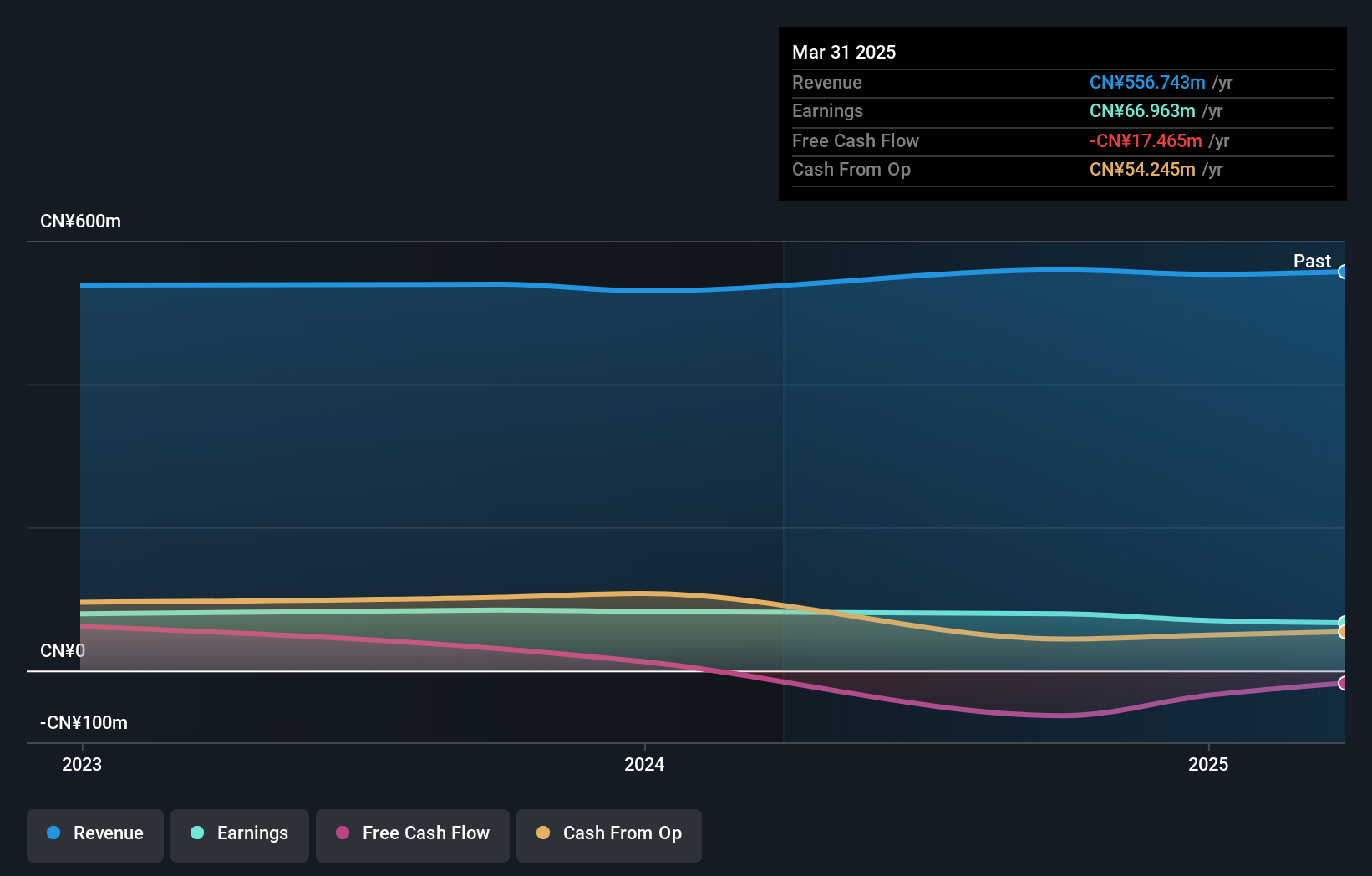The height and width of the screenshot is (876, 1372).
Task: Toggle the Cash From Op legend button
Action: pyautogui.click(x=609, y=835)
